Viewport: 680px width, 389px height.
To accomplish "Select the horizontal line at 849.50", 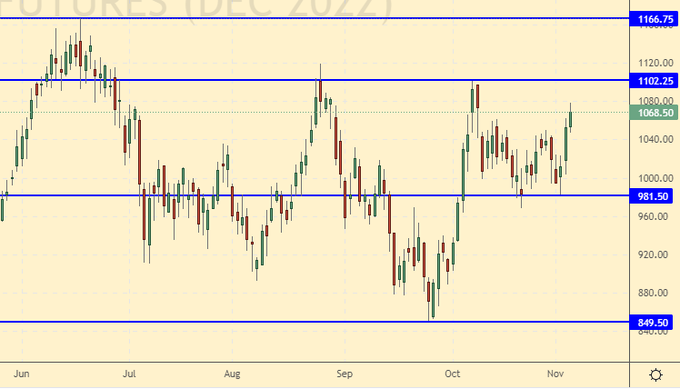I will (x=314, y=322).
